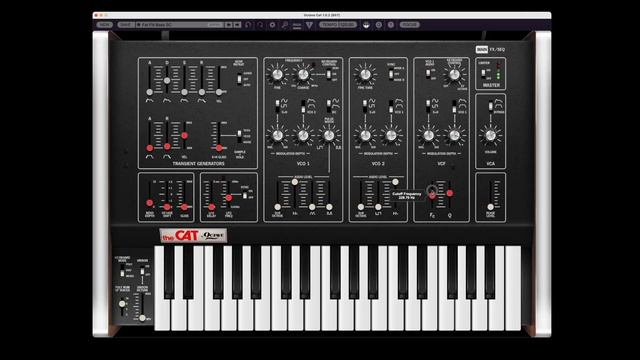
Task: Load the next preset with the right arrow
Action: coord(237,25)
